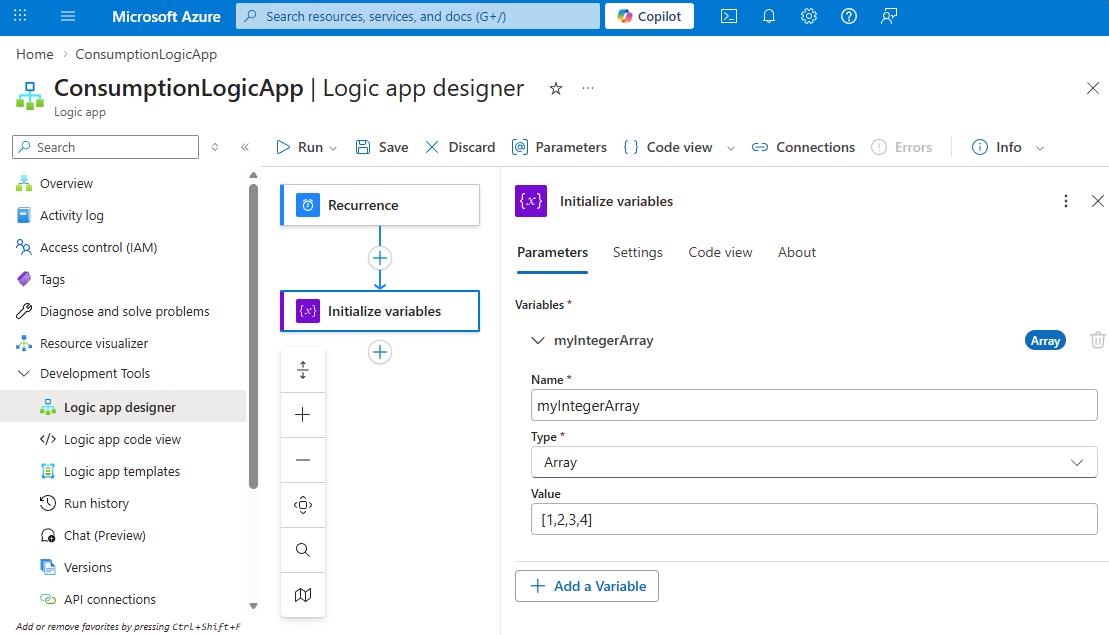The image size is (1109, 635).
Task: Switch to the About tab
Action: (x=796, y=252)
